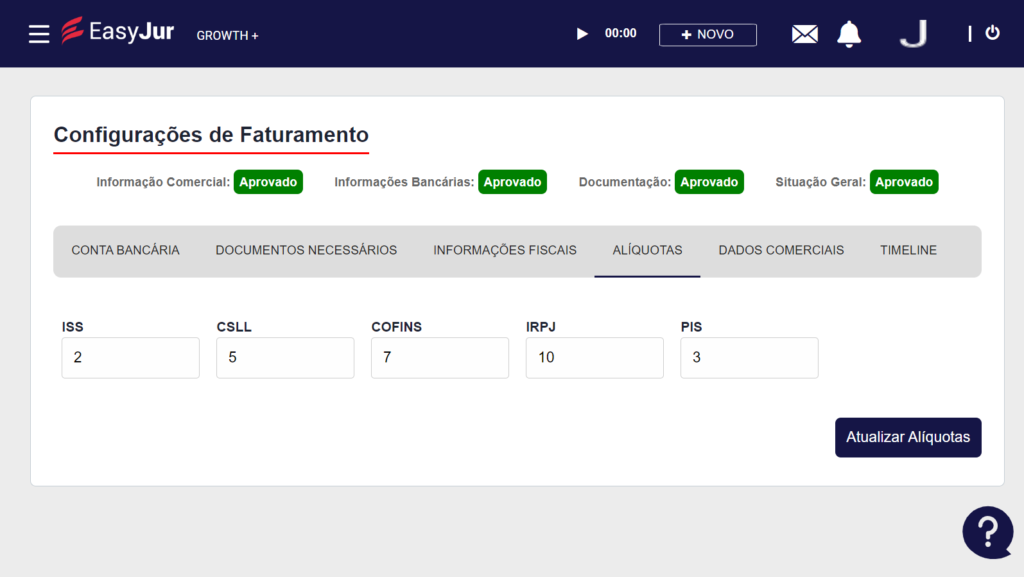Go to the Dados Comerciais tab
The image size is (1024, 577).
[x=781, y=251]
